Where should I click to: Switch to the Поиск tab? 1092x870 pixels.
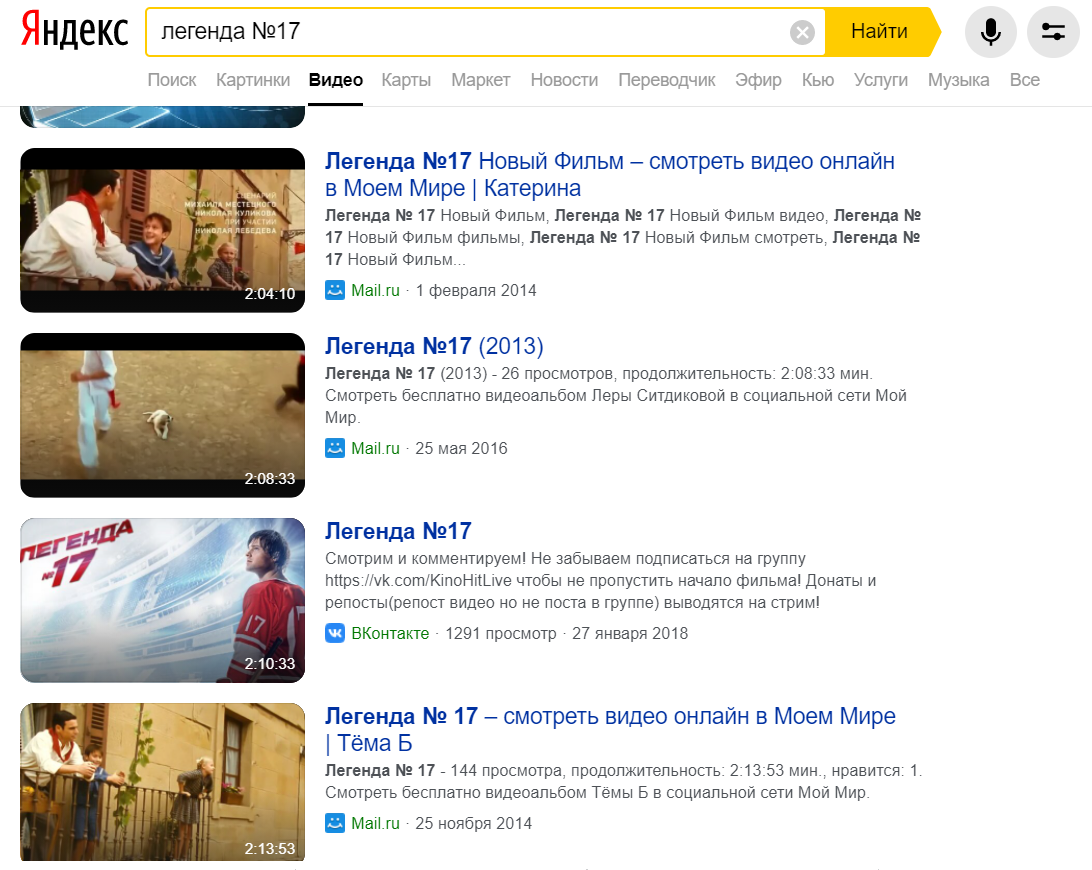point(172,80)
